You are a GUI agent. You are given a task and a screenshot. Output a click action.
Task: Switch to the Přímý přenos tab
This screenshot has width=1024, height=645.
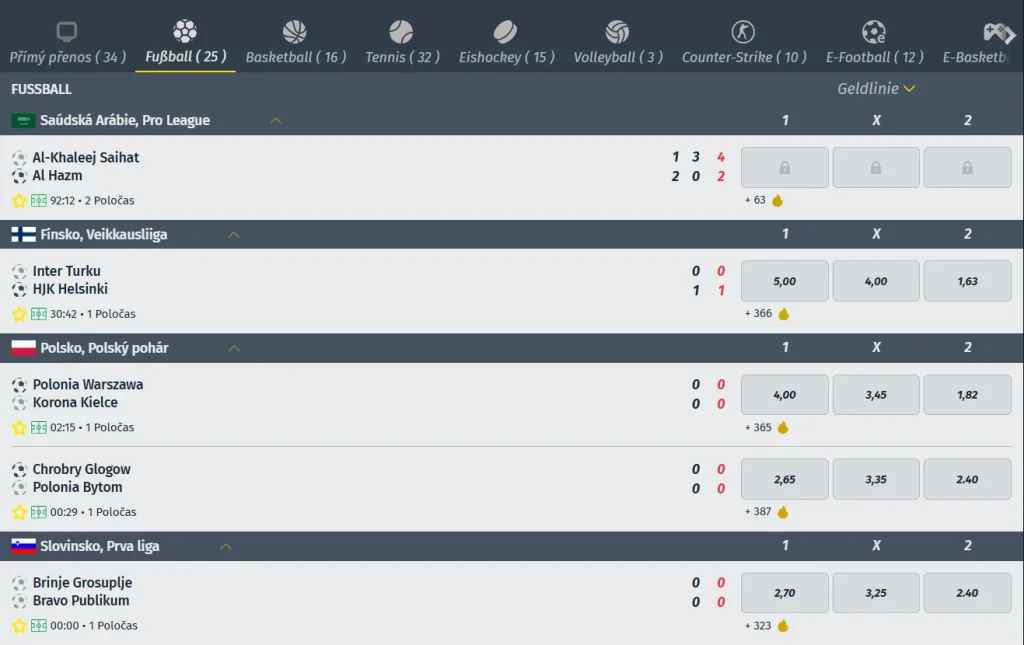pyautogui.click(x=67, y=43)
